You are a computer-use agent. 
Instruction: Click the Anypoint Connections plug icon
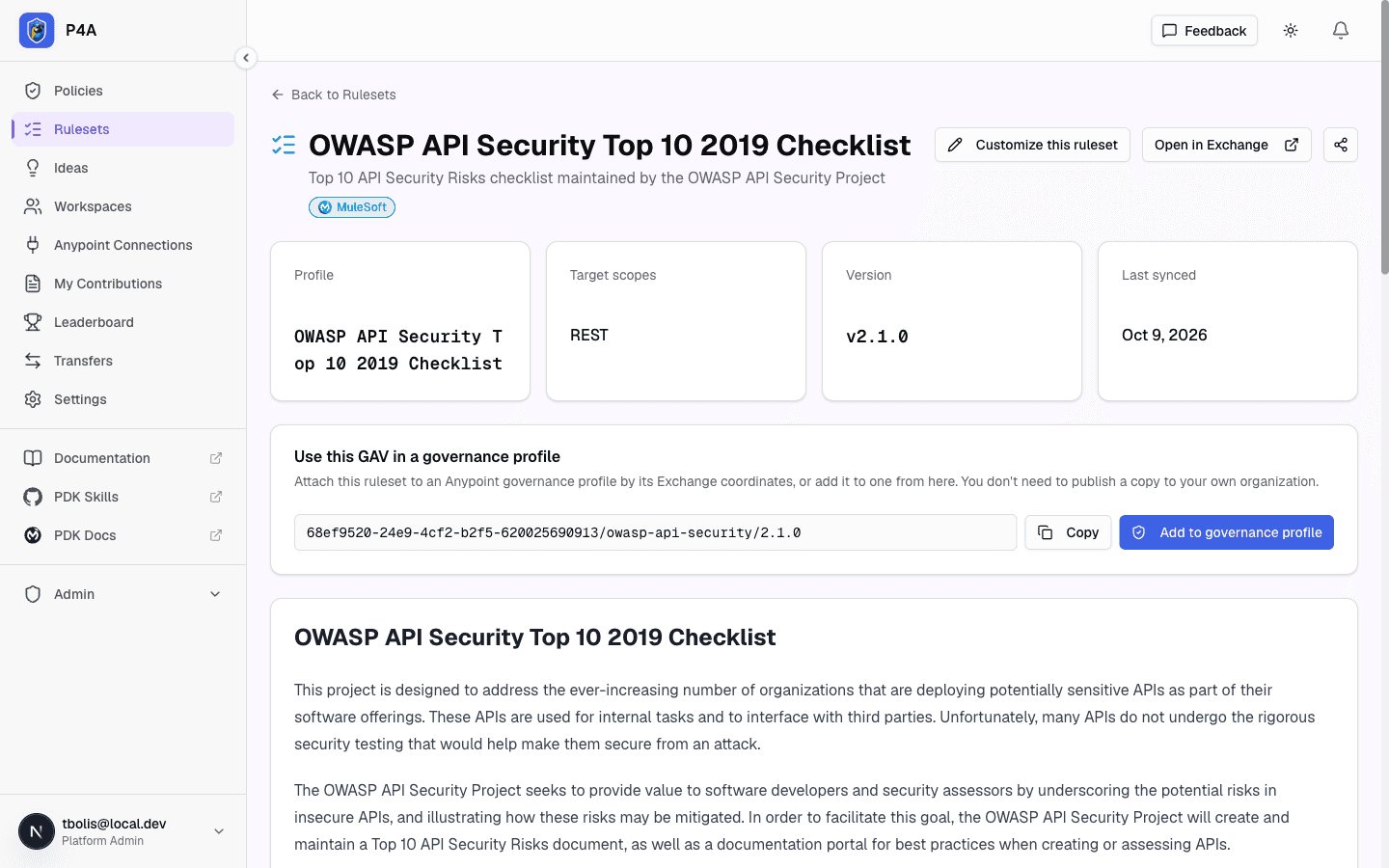(x=33, y=245)
